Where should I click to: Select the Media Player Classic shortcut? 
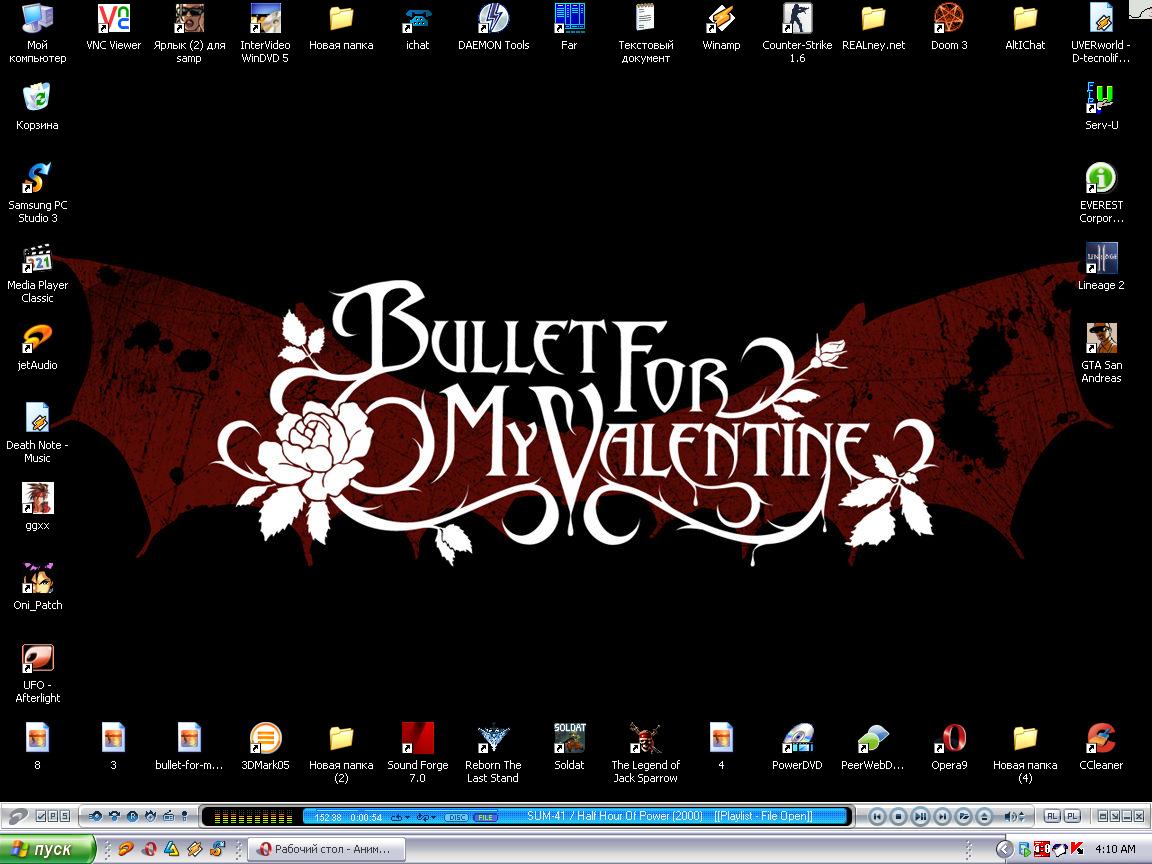(37, 273)
